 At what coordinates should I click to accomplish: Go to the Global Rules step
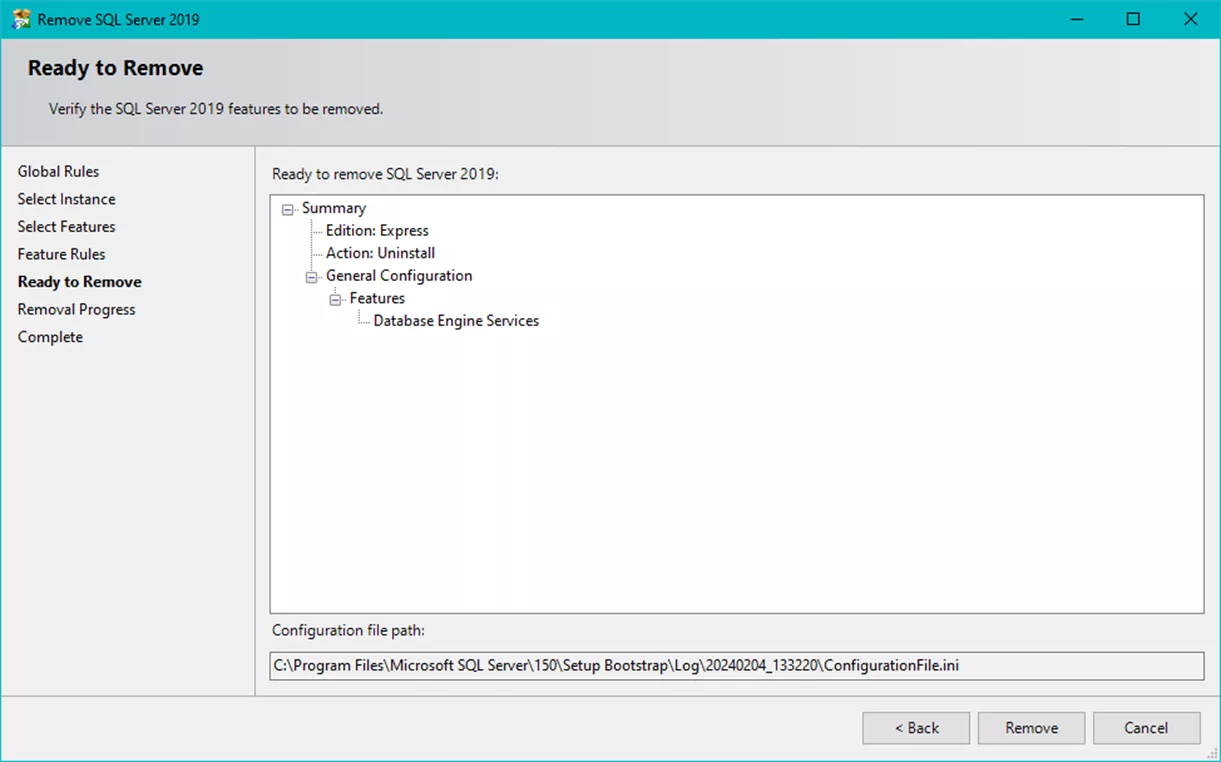[x=58, y=172]
